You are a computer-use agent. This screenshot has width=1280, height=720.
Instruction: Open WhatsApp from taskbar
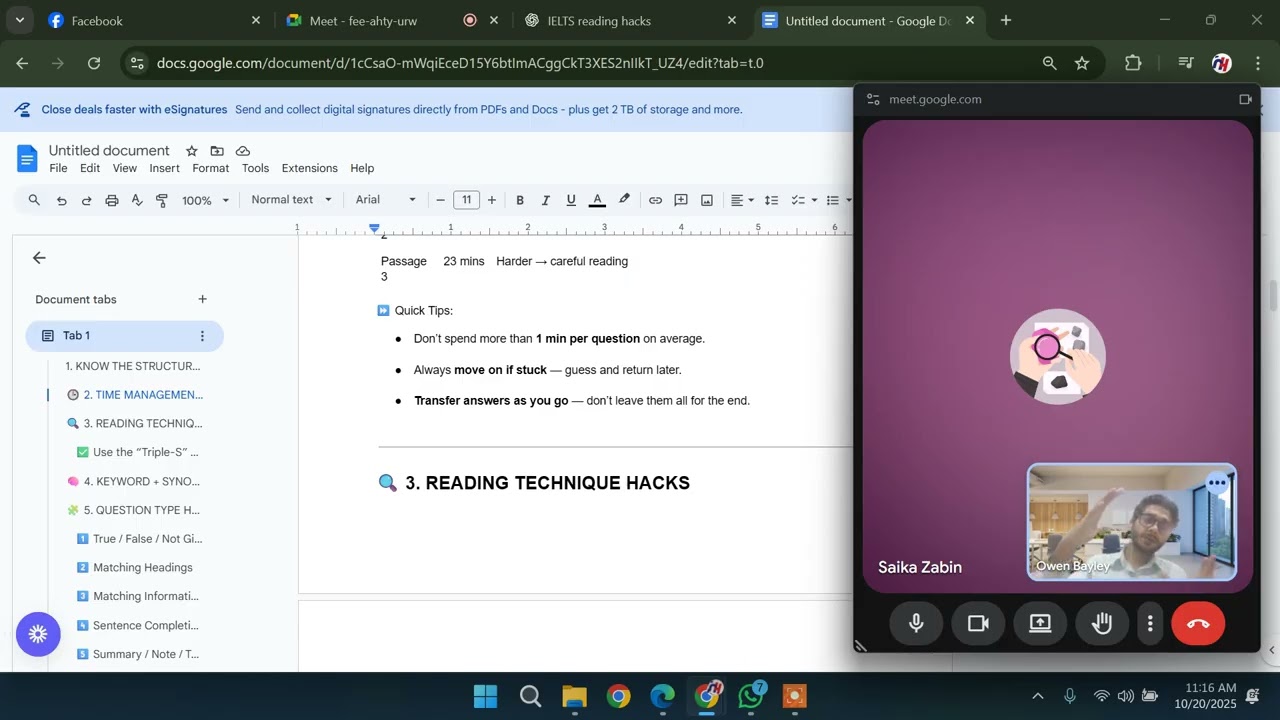click(751, 696)
